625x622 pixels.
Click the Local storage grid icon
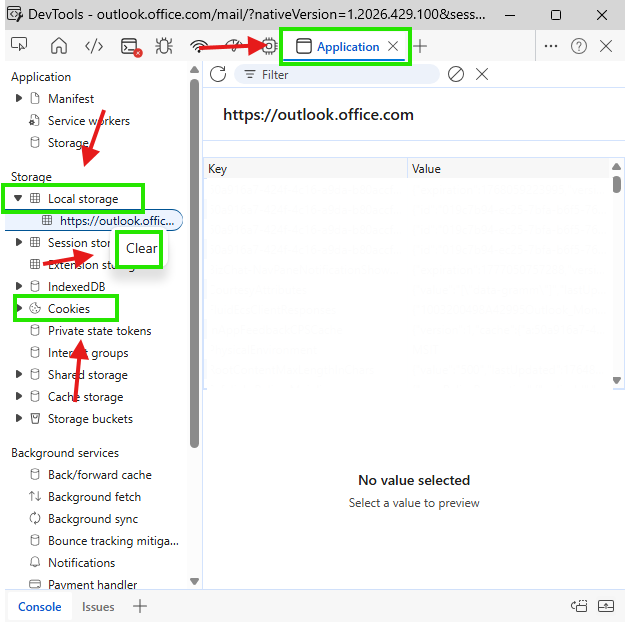(x=35, y=198)
